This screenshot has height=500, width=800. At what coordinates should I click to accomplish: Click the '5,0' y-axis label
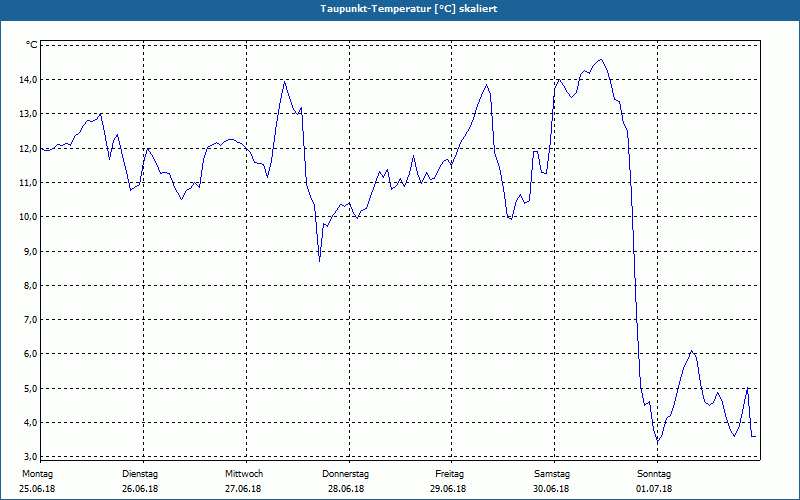pyautogui.click(x=31, y=389)
